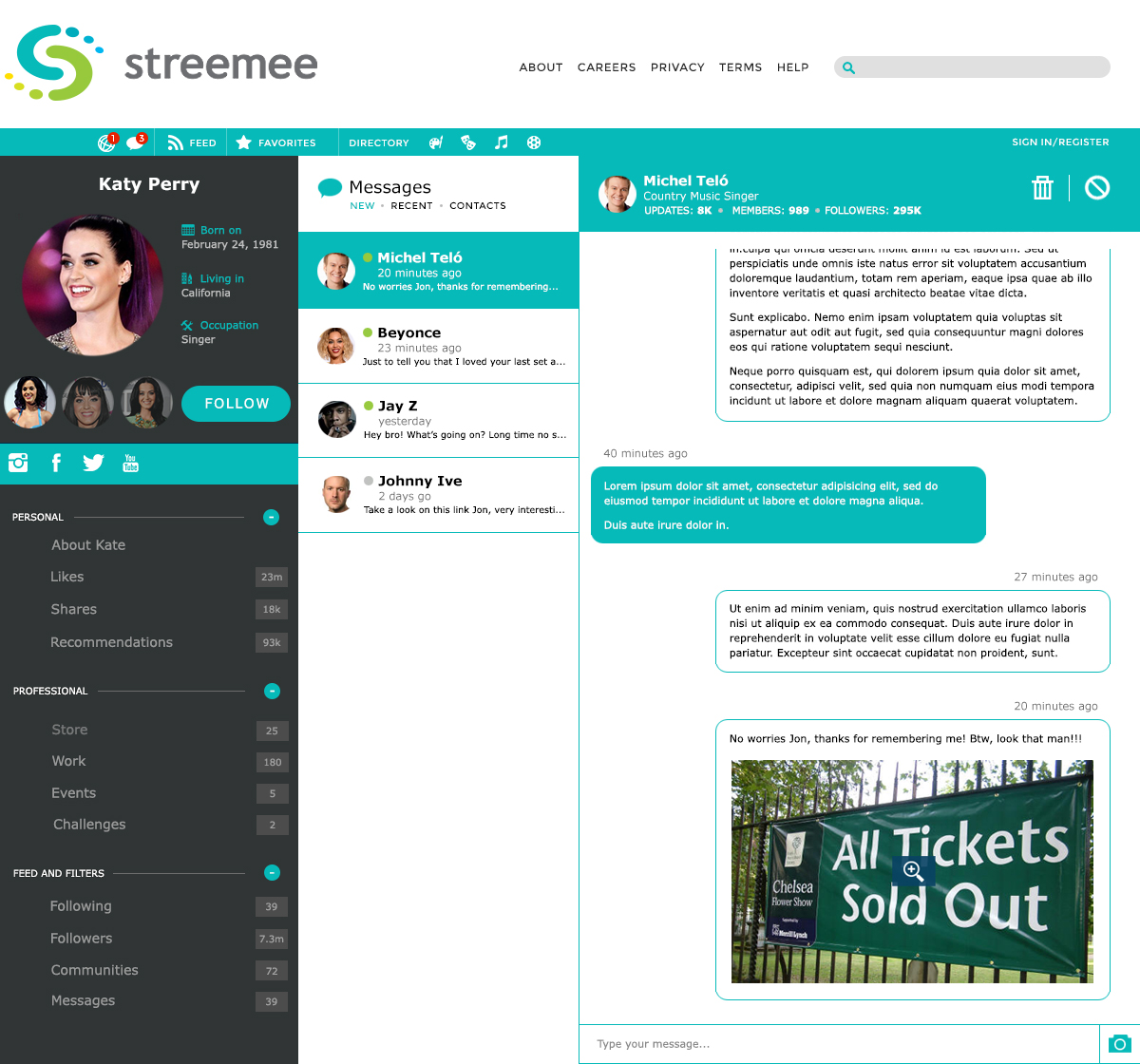Click the Messages speech bubble icon
The width and height of the screenshot is (1140, 1064).
[330, 187]
